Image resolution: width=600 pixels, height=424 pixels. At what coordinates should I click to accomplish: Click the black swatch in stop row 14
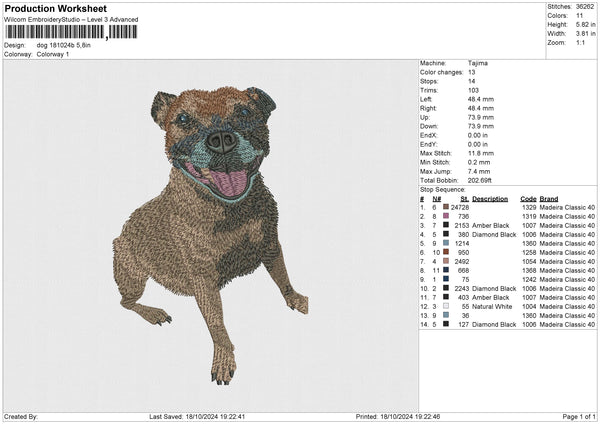pos(446,324)
